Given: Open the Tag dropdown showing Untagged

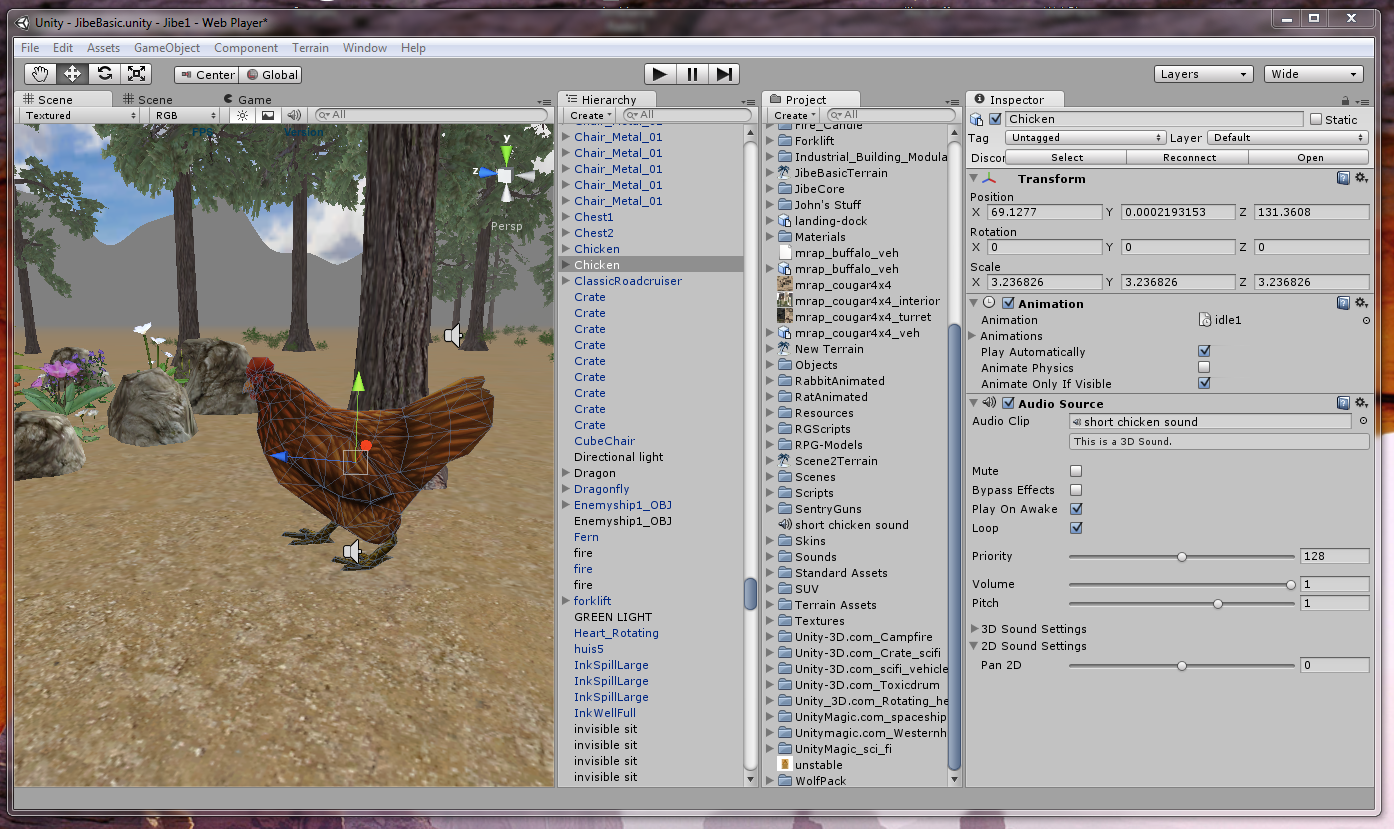Looking at the screenshot, I should tap(1087, 138).
